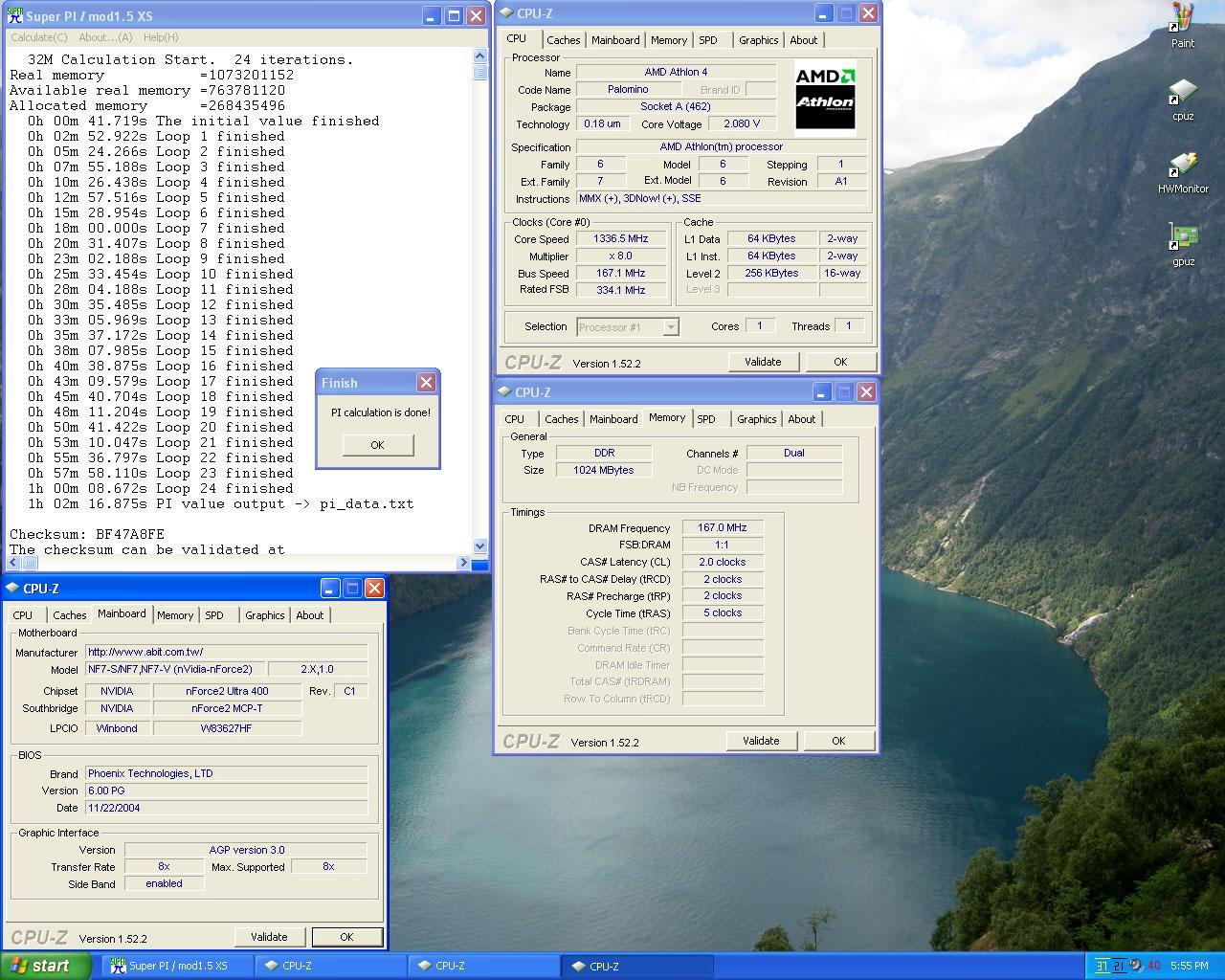
Task: Open the cpuz desktop shortcut
Action: tap(1183, 100)
